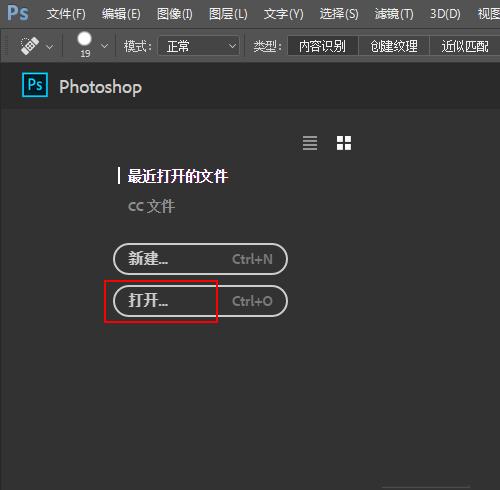
Task: Open the brush size preset picker
Action: click(85, 45)
